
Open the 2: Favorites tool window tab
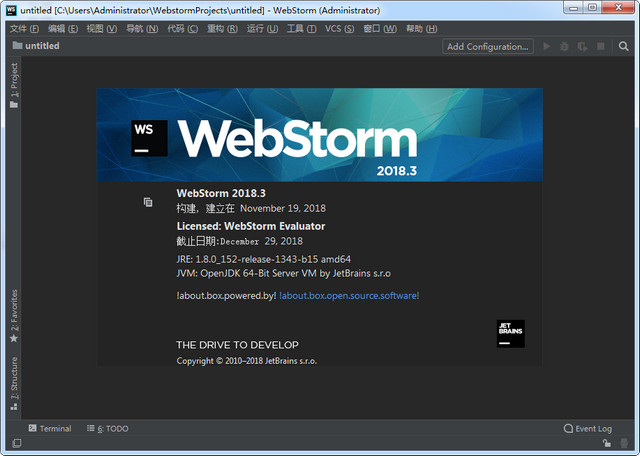(x=14, y=316)
